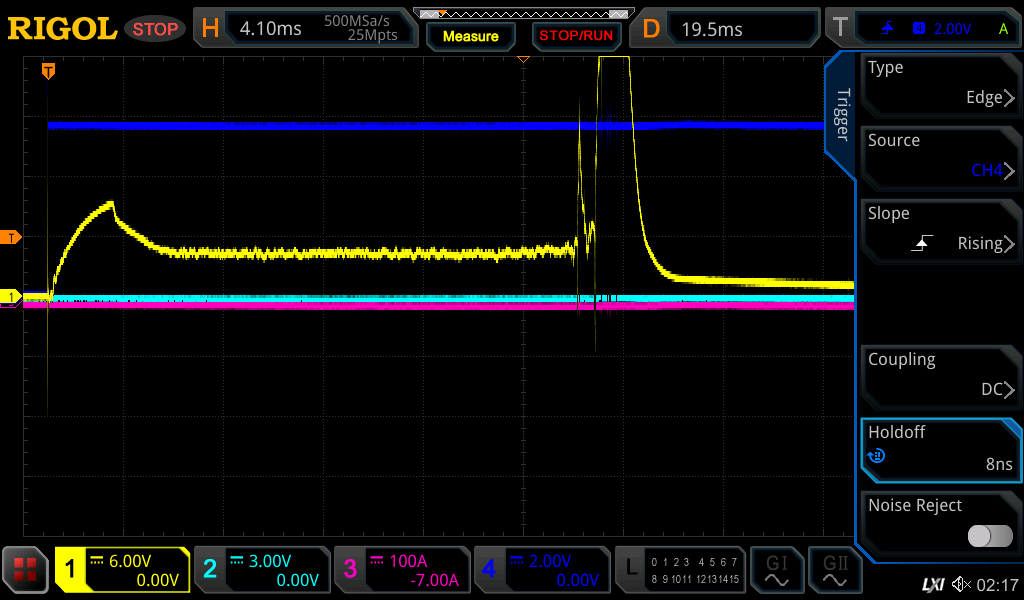Screen dimensions: 1024x600
Task: Expand the trigger Type Edge option
Action: [x=940, y=83]
